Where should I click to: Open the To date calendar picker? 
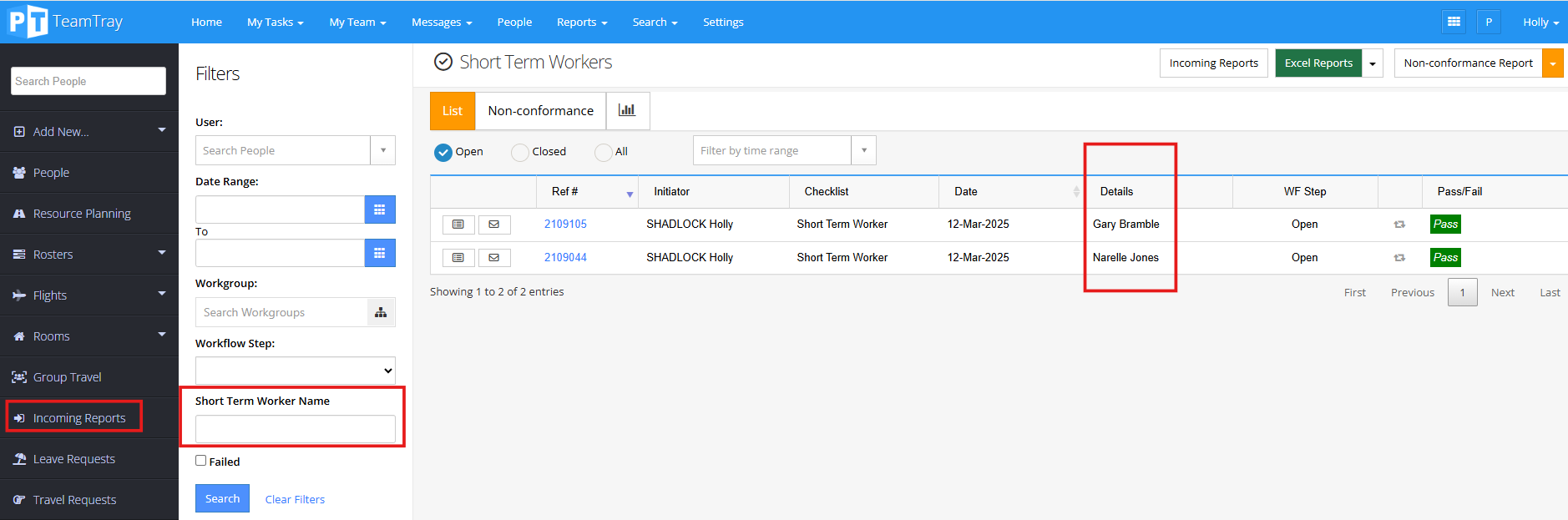pyautogui.click(x=380, y=253)
